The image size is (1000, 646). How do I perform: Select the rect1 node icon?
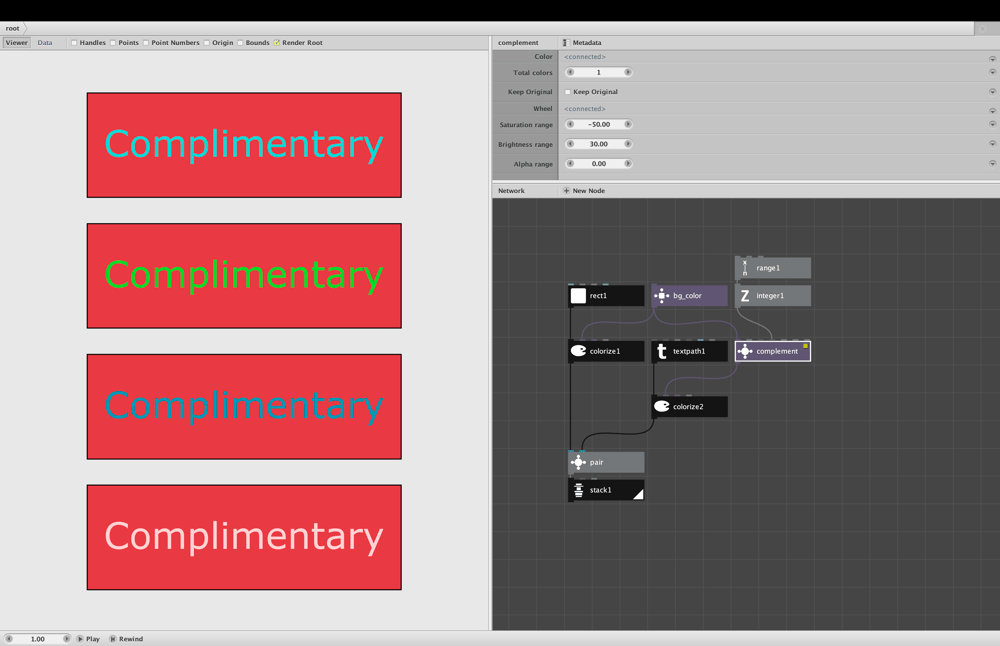[x=578, y=296]
